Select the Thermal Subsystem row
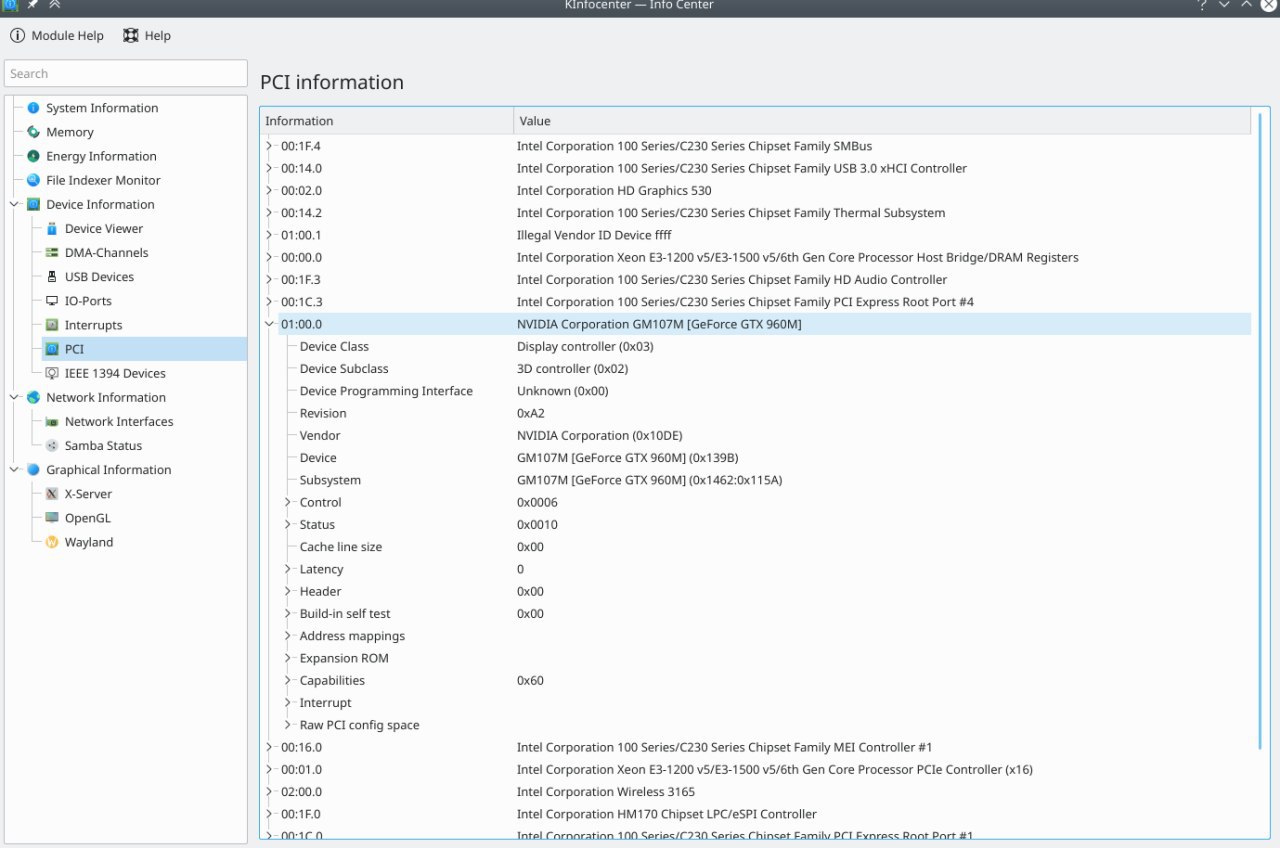This screenshot has width=1280, height=848. tap(755, 213)
